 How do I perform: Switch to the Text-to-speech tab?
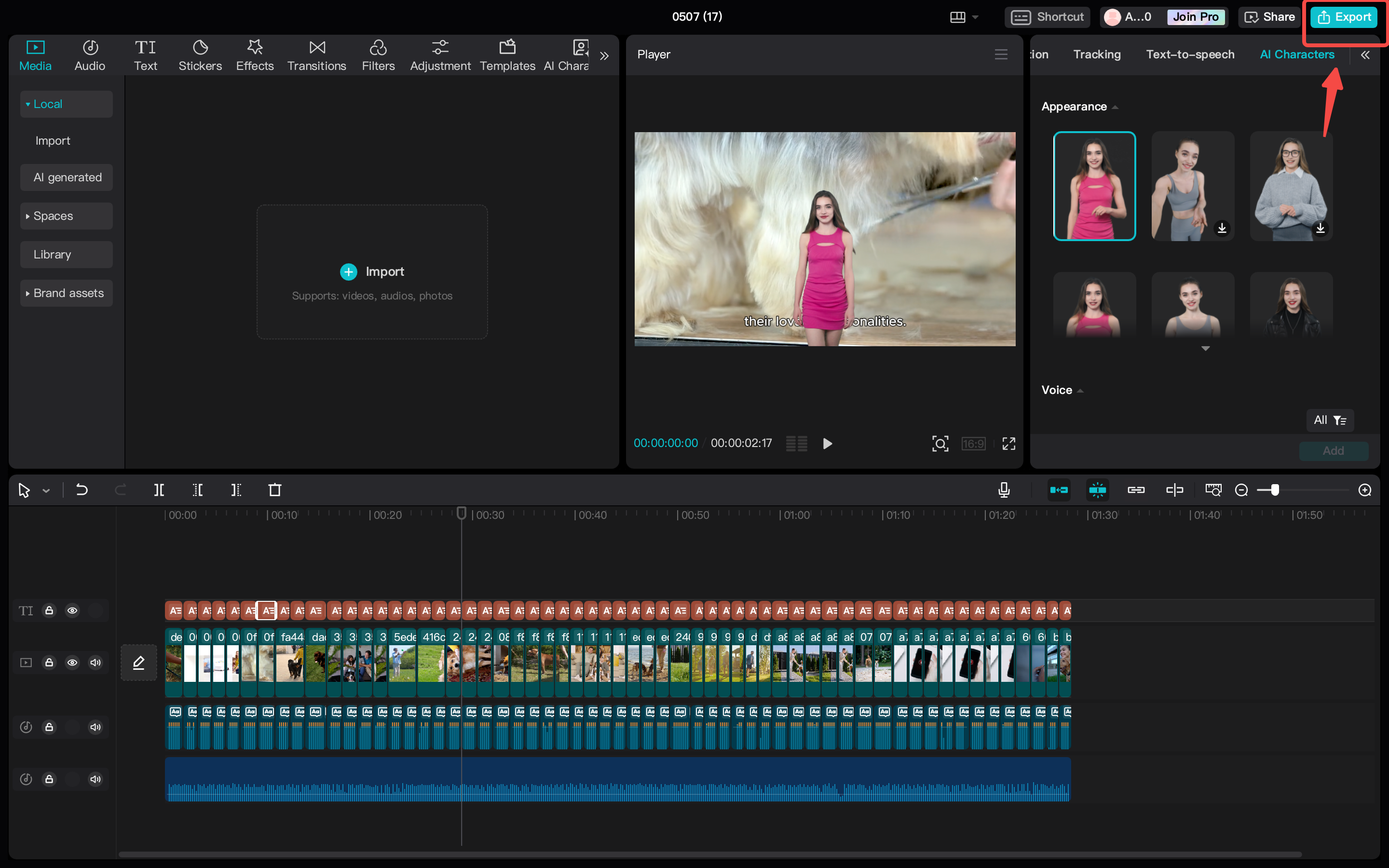pos(1190,54)
